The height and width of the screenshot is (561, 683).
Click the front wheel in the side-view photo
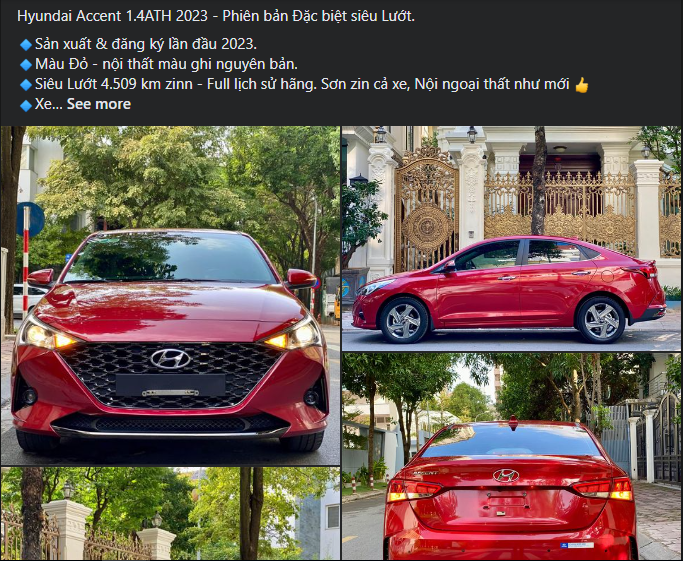point(404,321)
